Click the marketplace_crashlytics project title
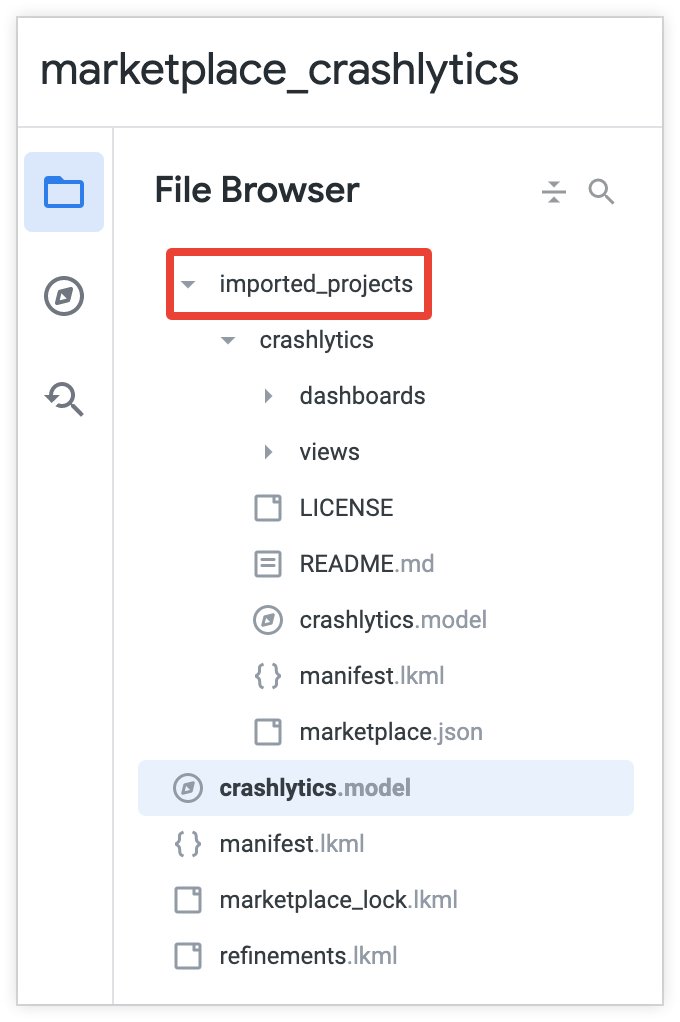 [280, 70]
